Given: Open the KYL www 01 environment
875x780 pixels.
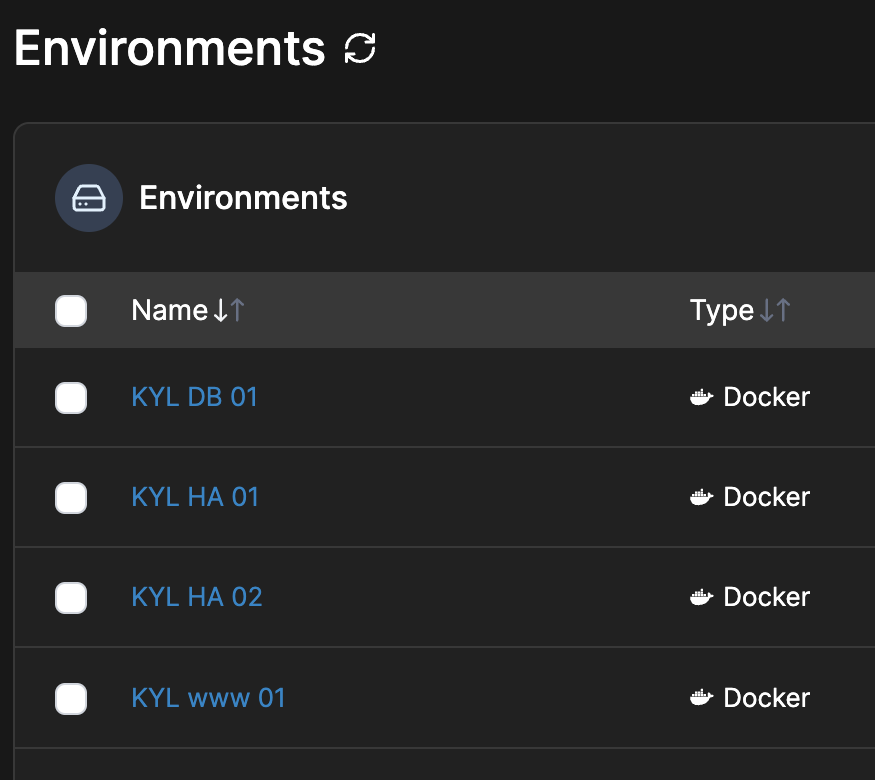Looking at the screenshot, I should (x=208, y=698).
